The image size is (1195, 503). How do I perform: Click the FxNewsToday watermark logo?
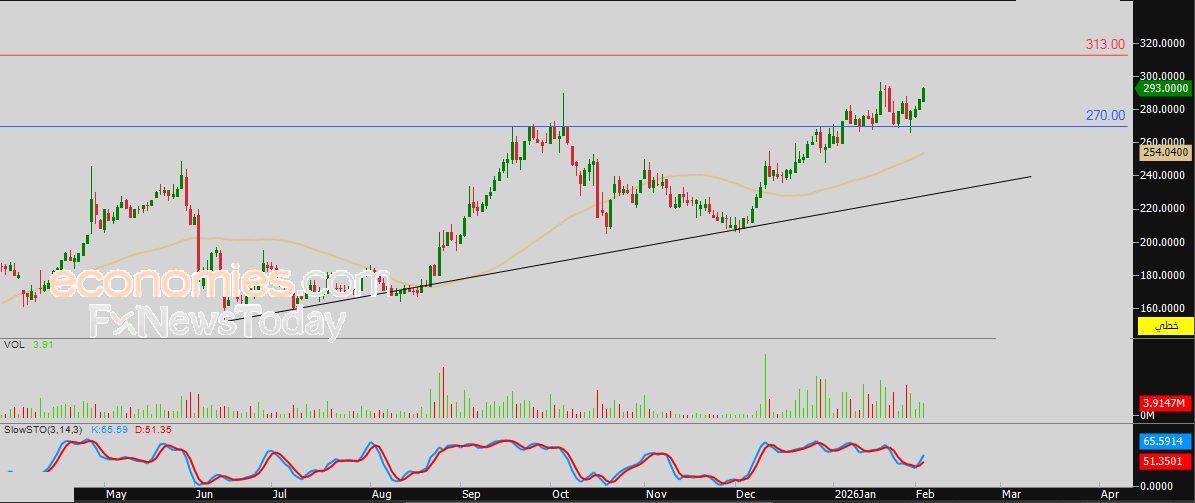coord(217,322)
